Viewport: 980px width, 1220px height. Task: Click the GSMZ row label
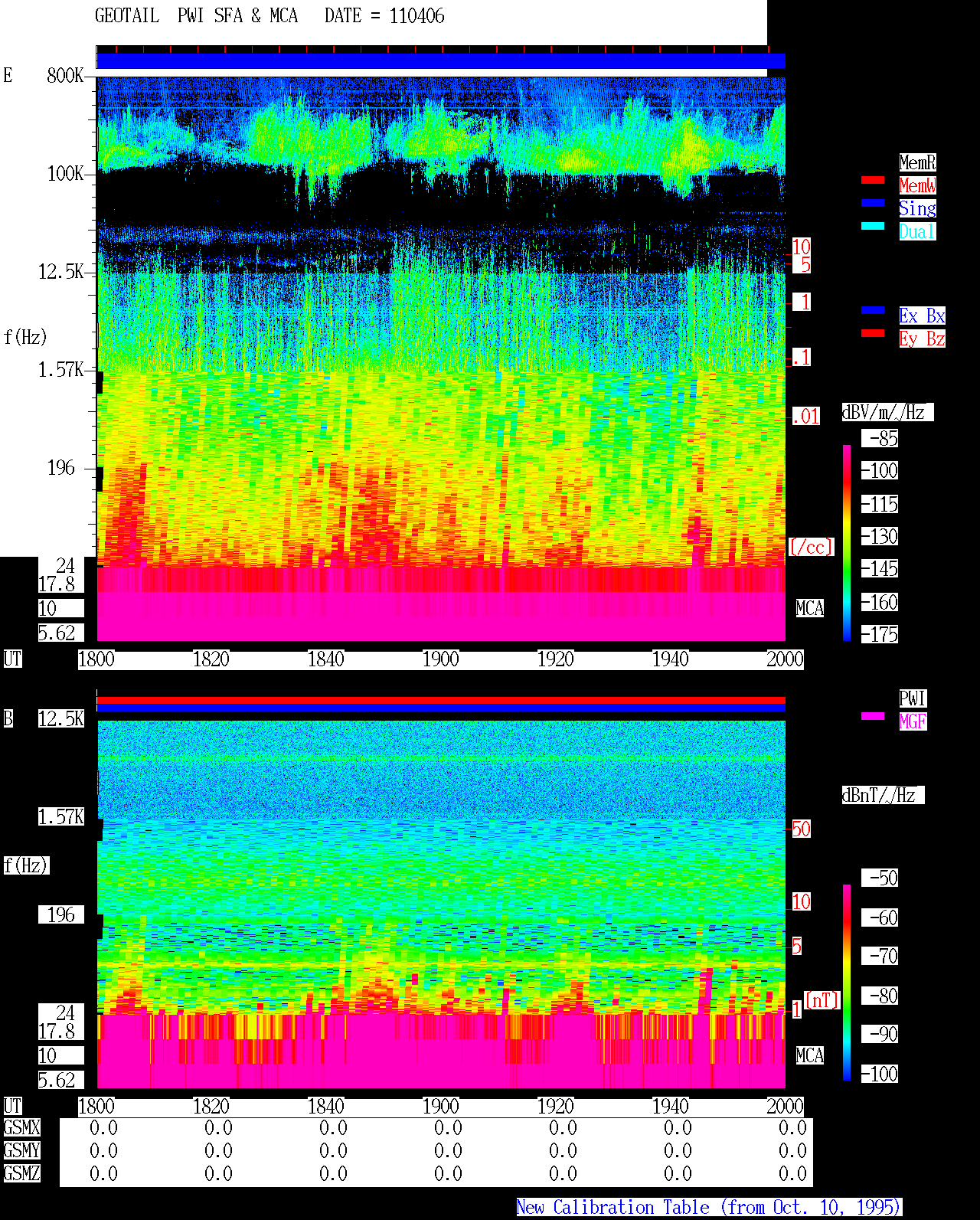21,1173
